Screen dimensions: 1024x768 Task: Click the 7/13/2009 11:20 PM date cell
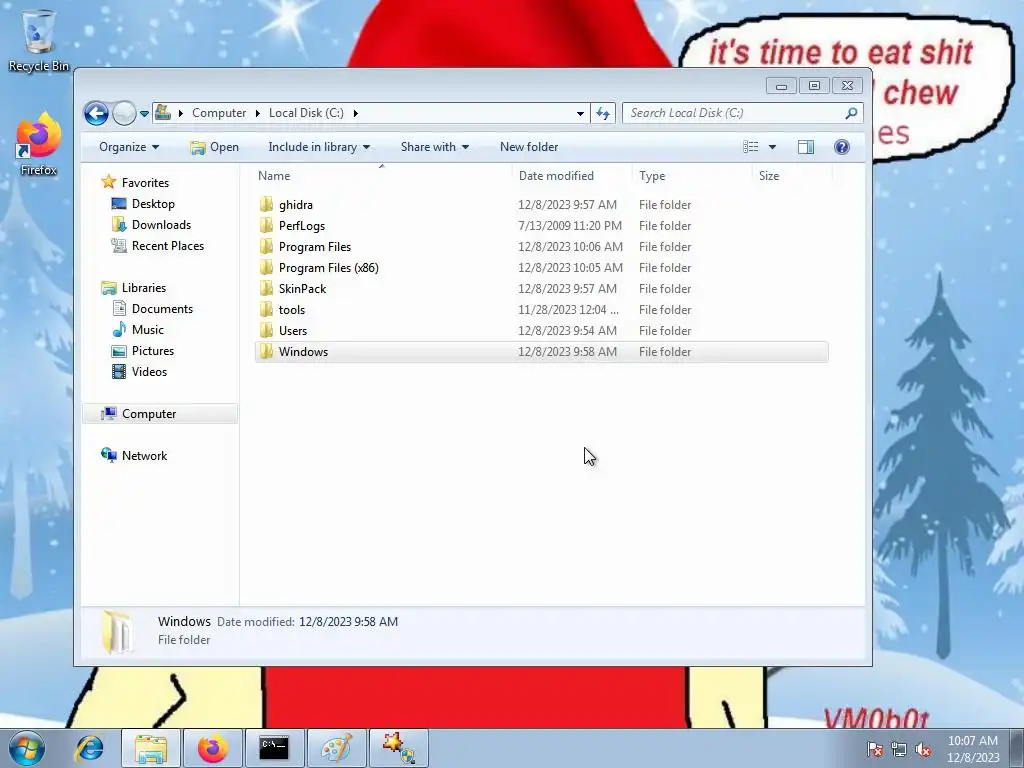[x=569, y=226]
